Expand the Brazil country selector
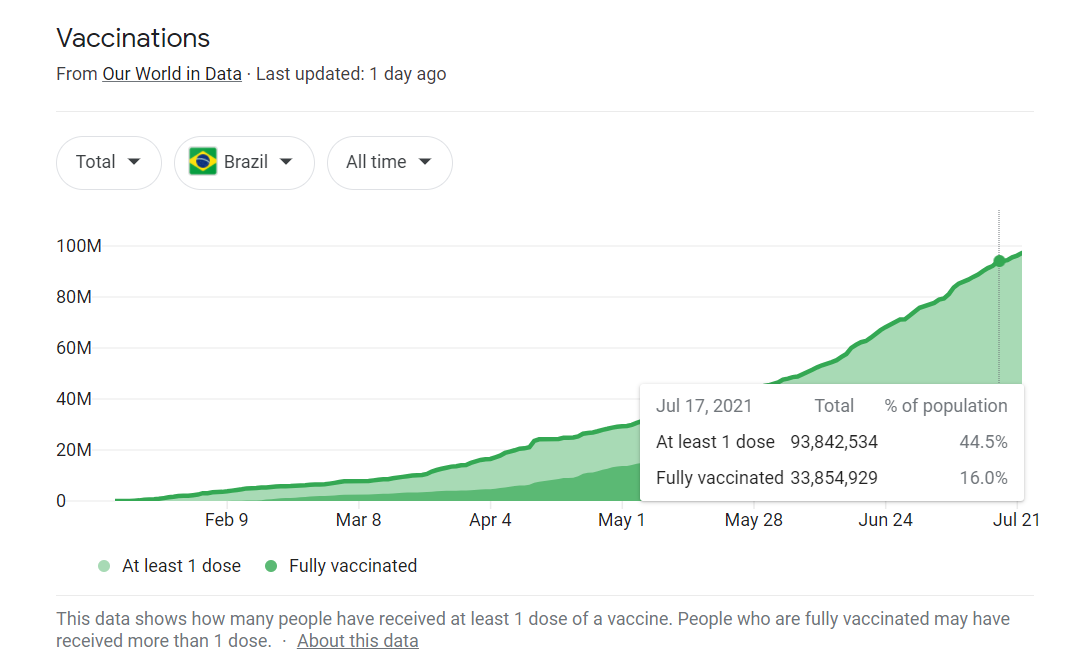The image size is (1079, 668). 244,162
